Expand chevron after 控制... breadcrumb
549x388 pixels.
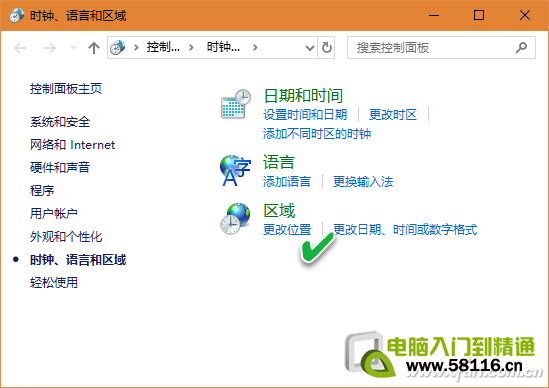(191, 48)
